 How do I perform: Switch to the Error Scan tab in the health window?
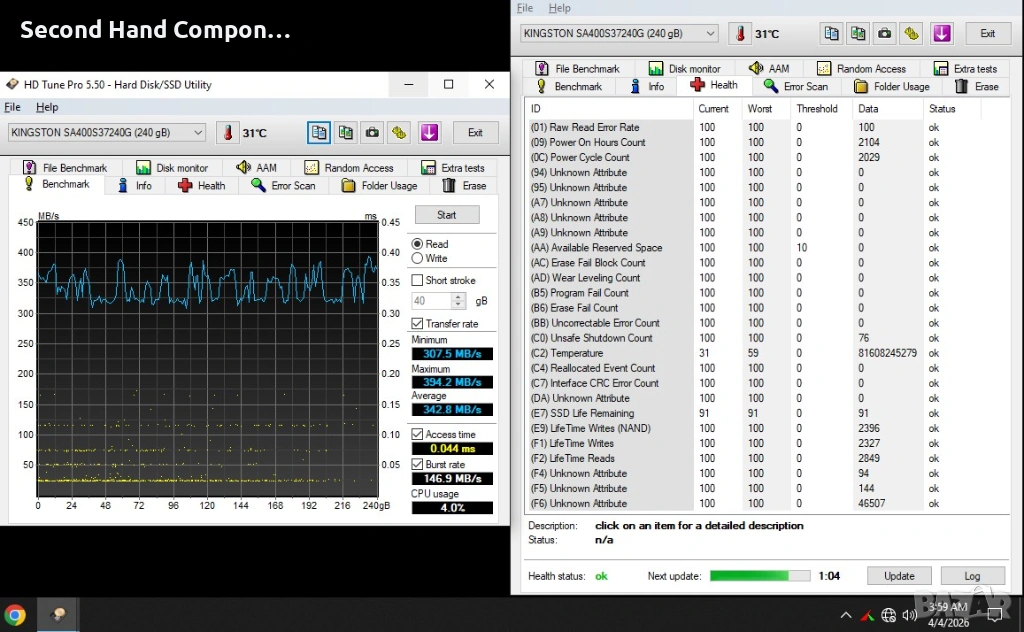[x=797, y=87]
